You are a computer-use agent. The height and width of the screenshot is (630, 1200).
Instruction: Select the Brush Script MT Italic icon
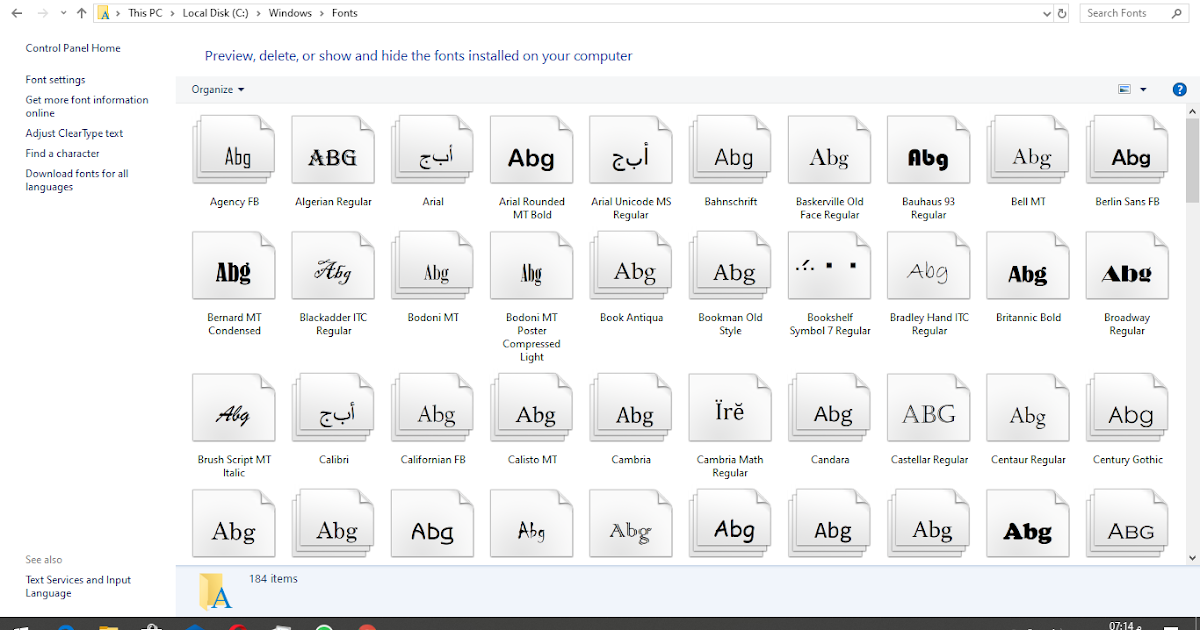click(x=234, y=408)
